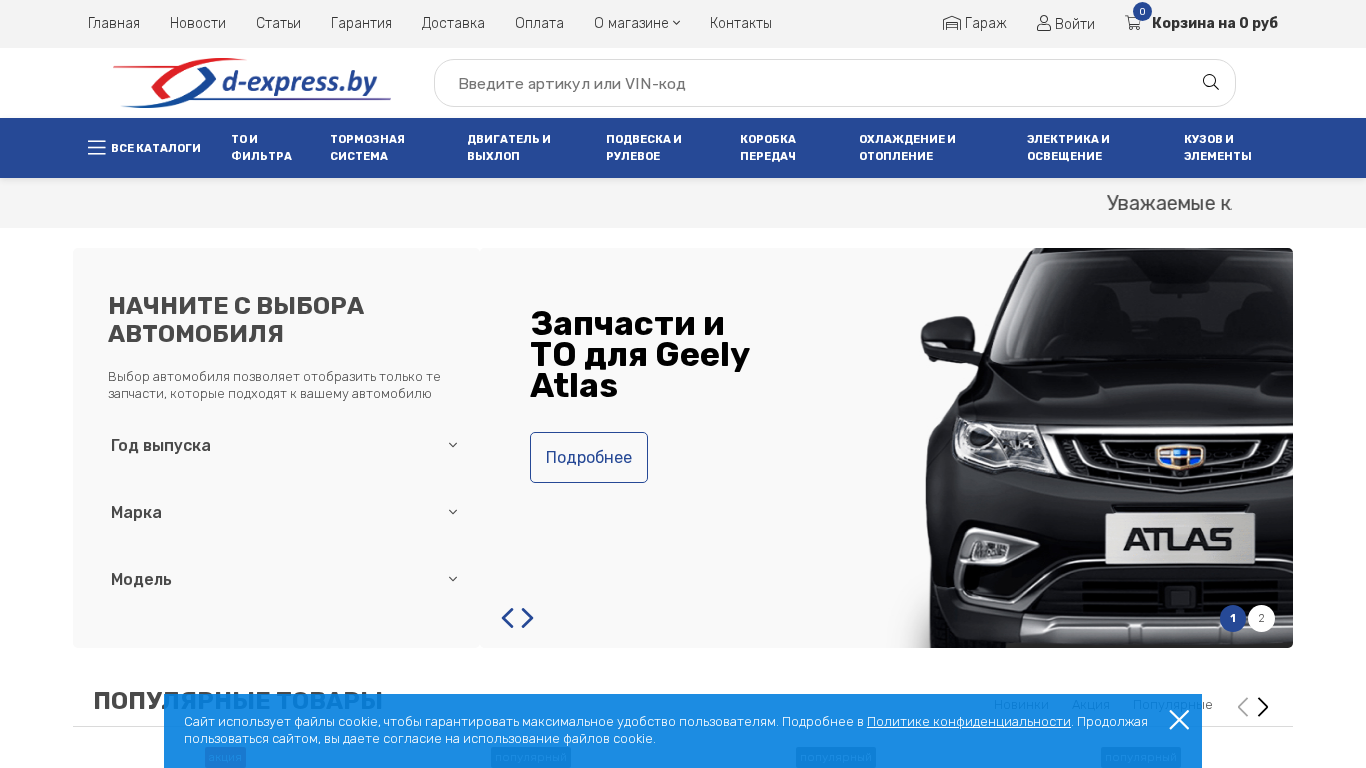Screen dimensions: 1366x768
Task: Open Электрика и освещение category
Action: click(x=1068, y=148)
